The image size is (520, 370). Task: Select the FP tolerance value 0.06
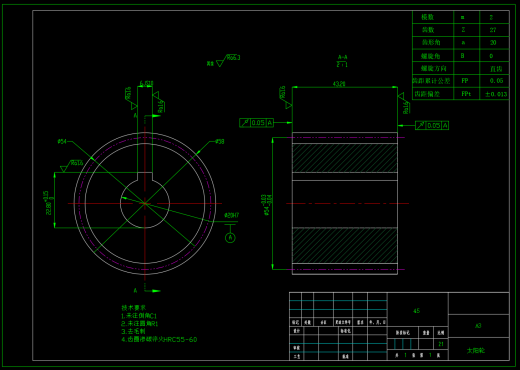[496, 81]
